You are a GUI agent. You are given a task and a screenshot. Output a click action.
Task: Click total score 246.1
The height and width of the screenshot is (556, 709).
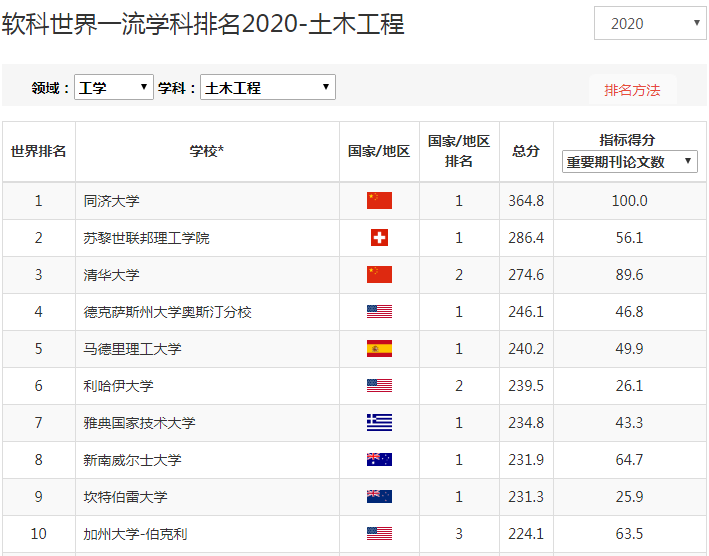[x=526, y=312]
